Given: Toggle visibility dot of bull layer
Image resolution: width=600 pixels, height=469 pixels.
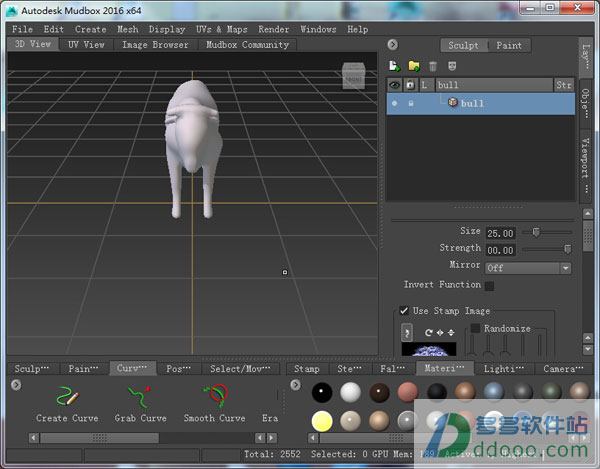Looking at the screenshot, I should coord(395,103).
